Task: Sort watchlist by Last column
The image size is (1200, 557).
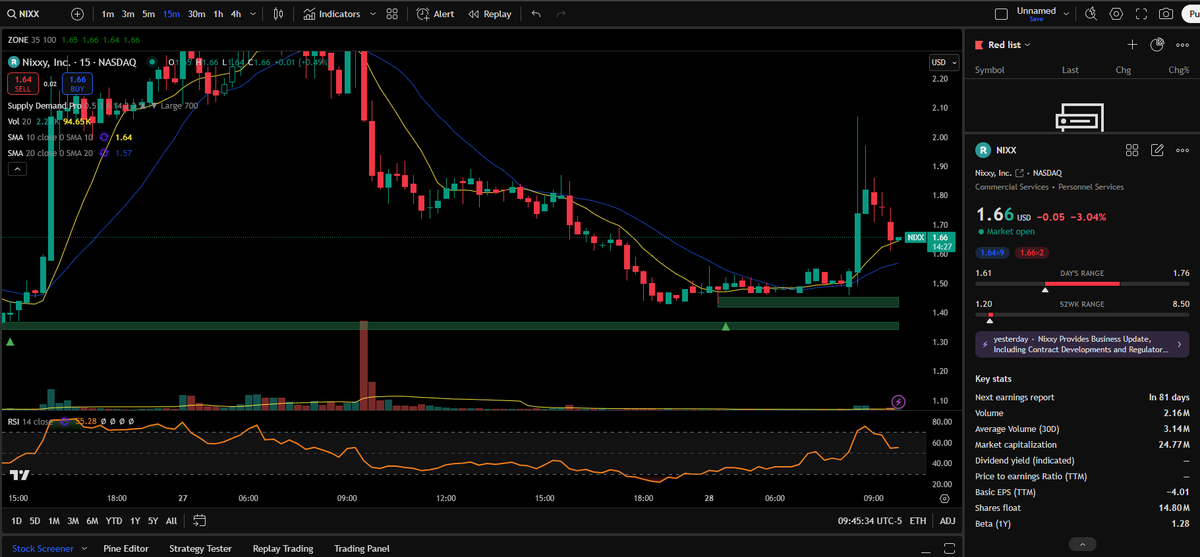Action: coord(1070,70)
